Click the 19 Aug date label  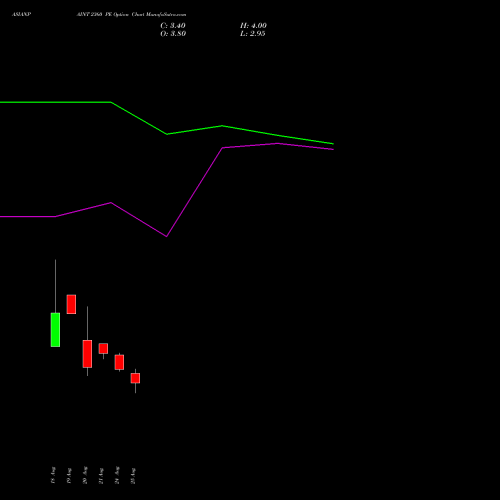click(x=69, y=475)
